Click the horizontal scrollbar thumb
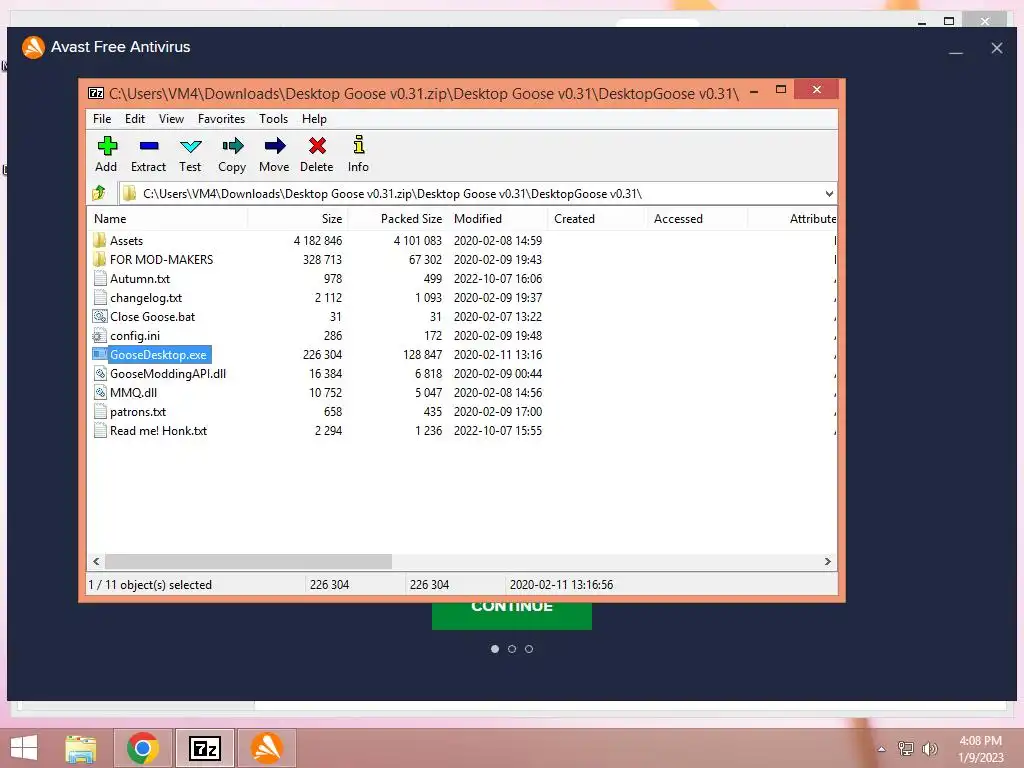The image size is (1024, 768). (248, 562)
